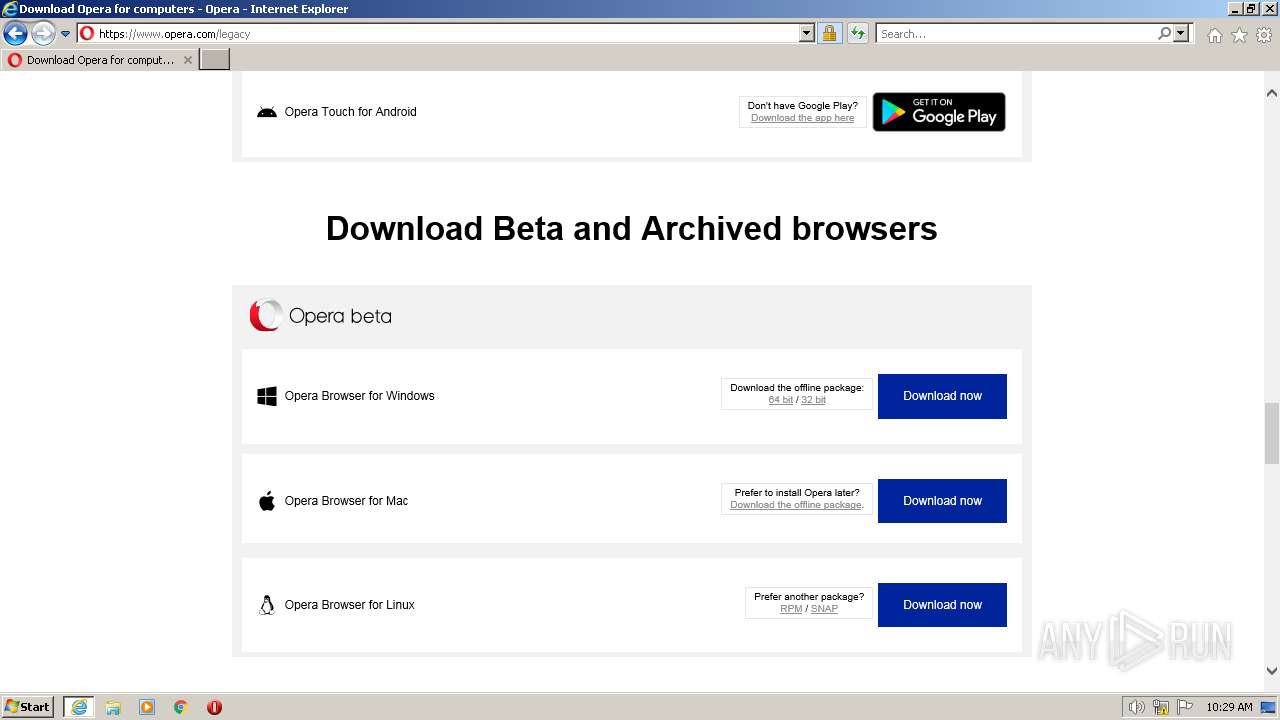
Task: Open File Explorer folder in taskbar
Action: click(113, 707)
